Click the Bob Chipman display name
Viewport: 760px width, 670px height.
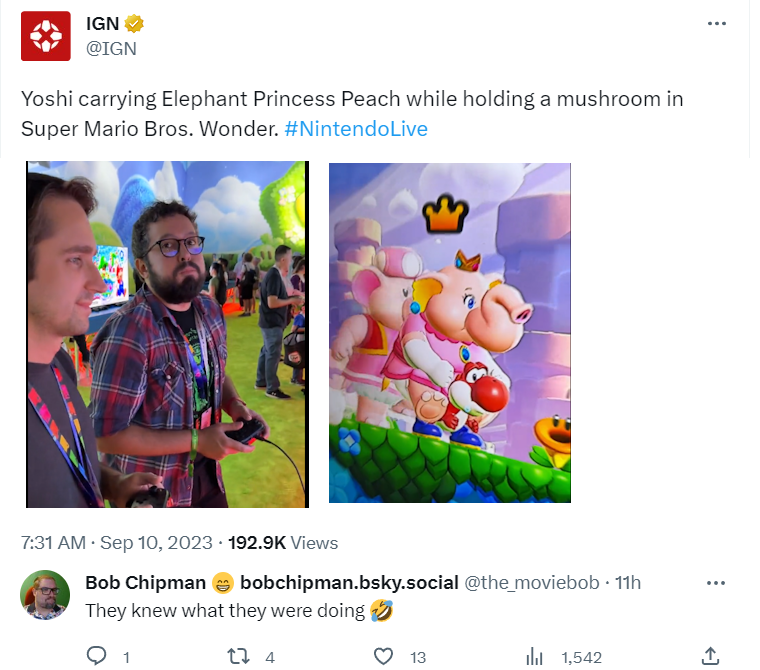tap(145, 582)
